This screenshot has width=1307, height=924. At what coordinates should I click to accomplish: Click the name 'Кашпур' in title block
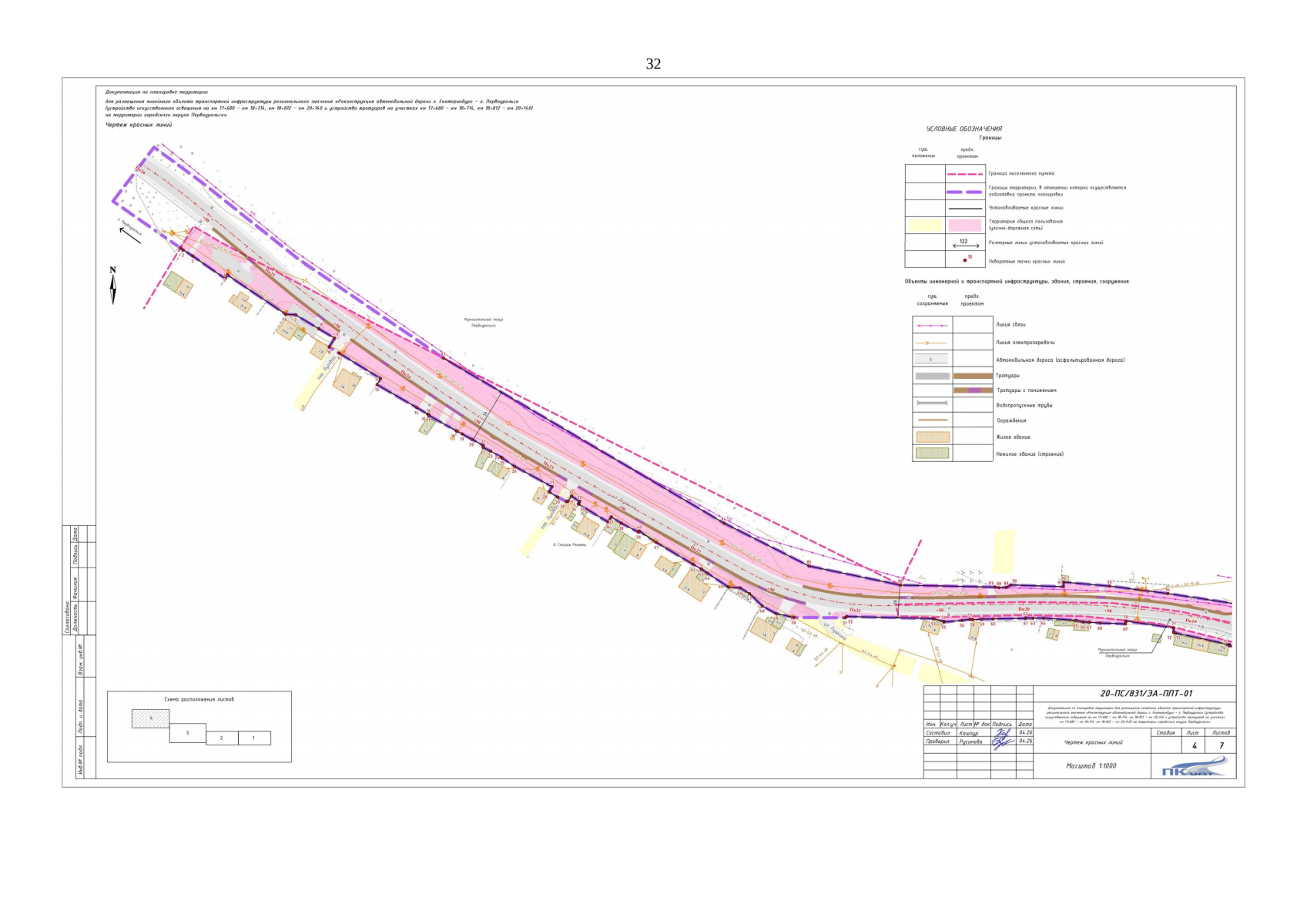point(969,733)
